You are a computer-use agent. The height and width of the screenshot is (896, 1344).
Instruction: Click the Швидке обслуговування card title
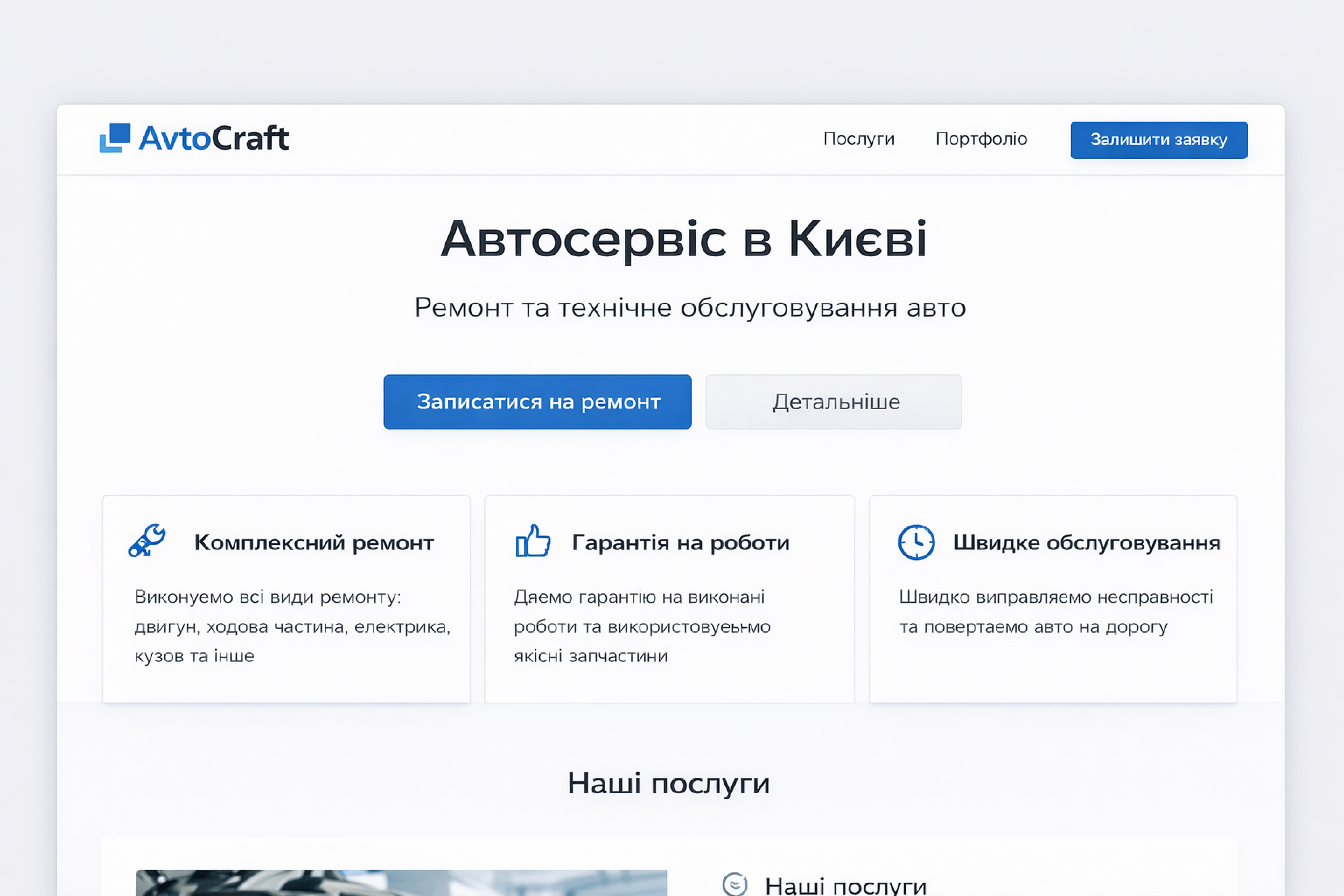[1087, 543]
